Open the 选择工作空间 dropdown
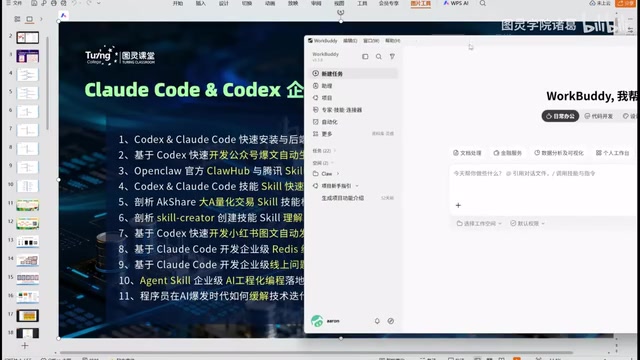Screen dimensions: 640x360 click(x=479, y=224)
